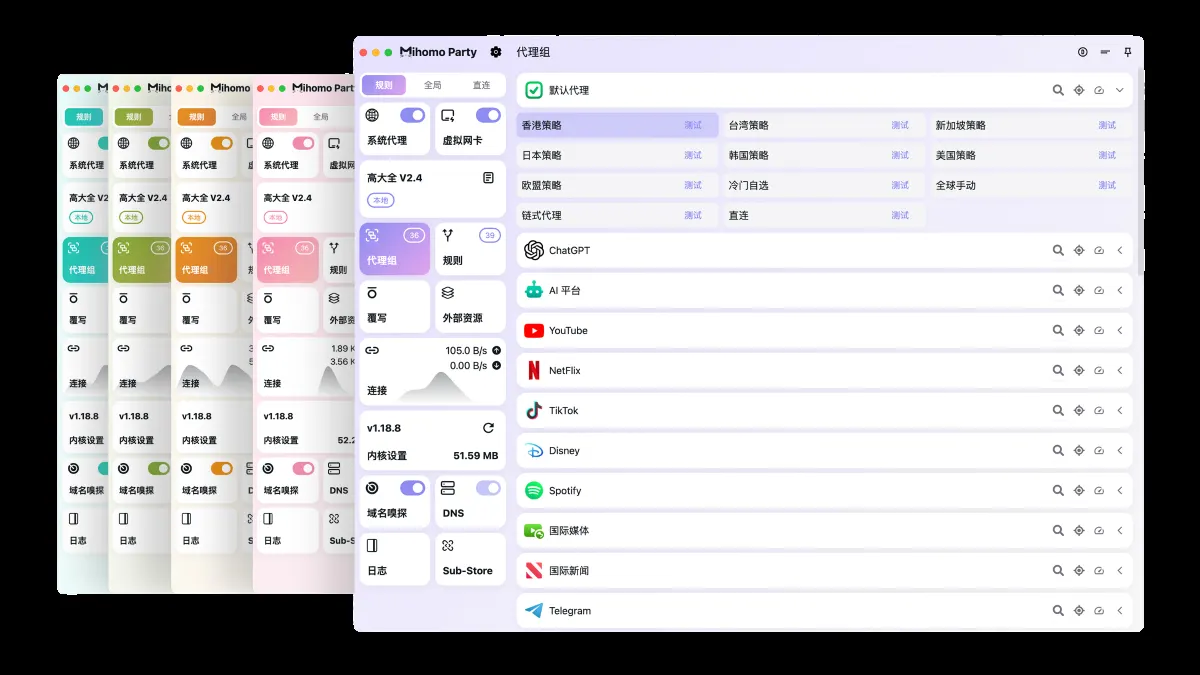Select 日本策略 proxy option
1200x675 pixels.
[x=617, y=155]
